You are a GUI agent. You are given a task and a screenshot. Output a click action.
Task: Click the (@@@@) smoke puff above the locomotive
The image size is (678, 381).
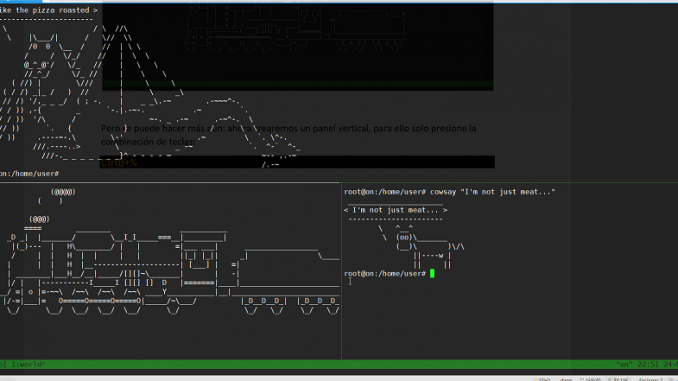coord(63,192)
